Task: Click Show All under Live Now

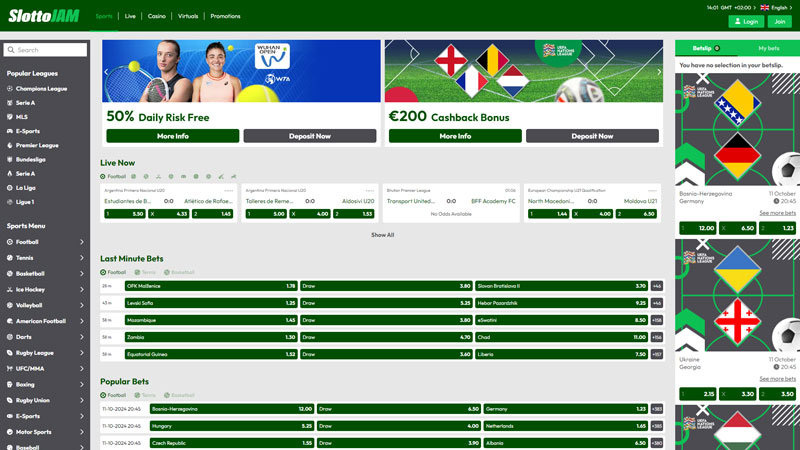Action: coord(382,235)
